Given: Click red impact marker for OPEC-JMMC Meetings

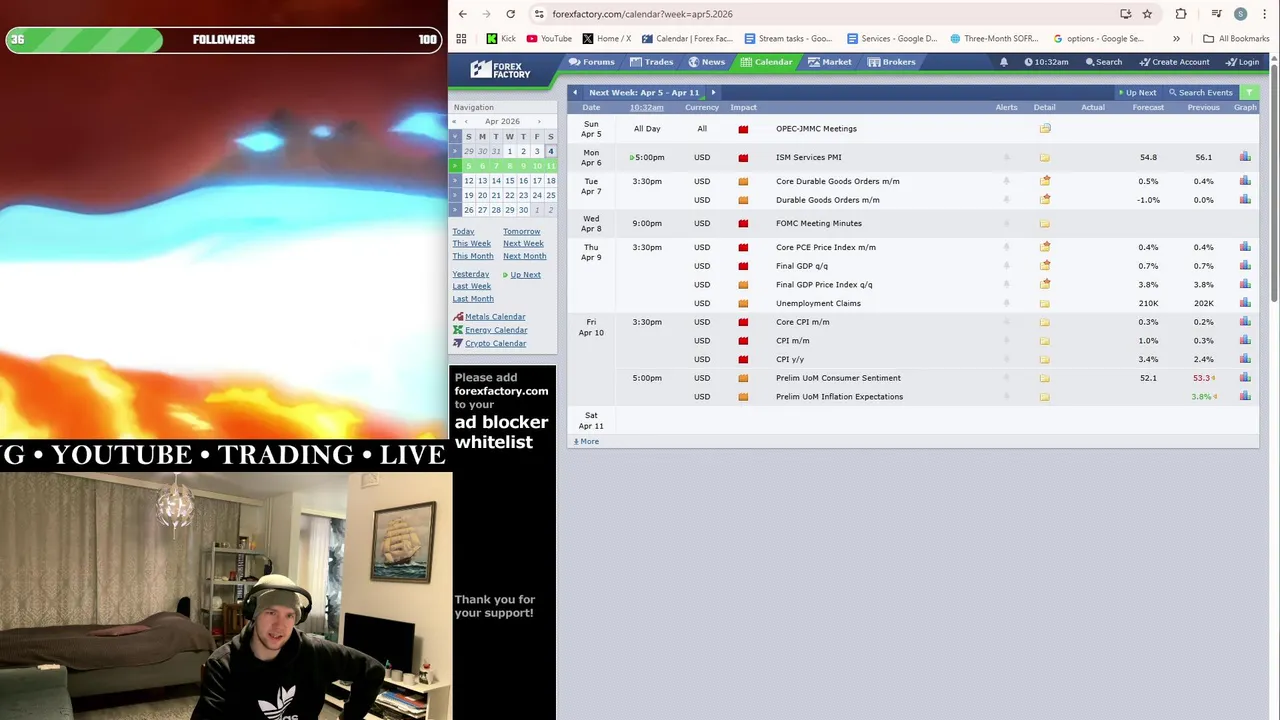Looking at the screenshot, I should point(743,129).
